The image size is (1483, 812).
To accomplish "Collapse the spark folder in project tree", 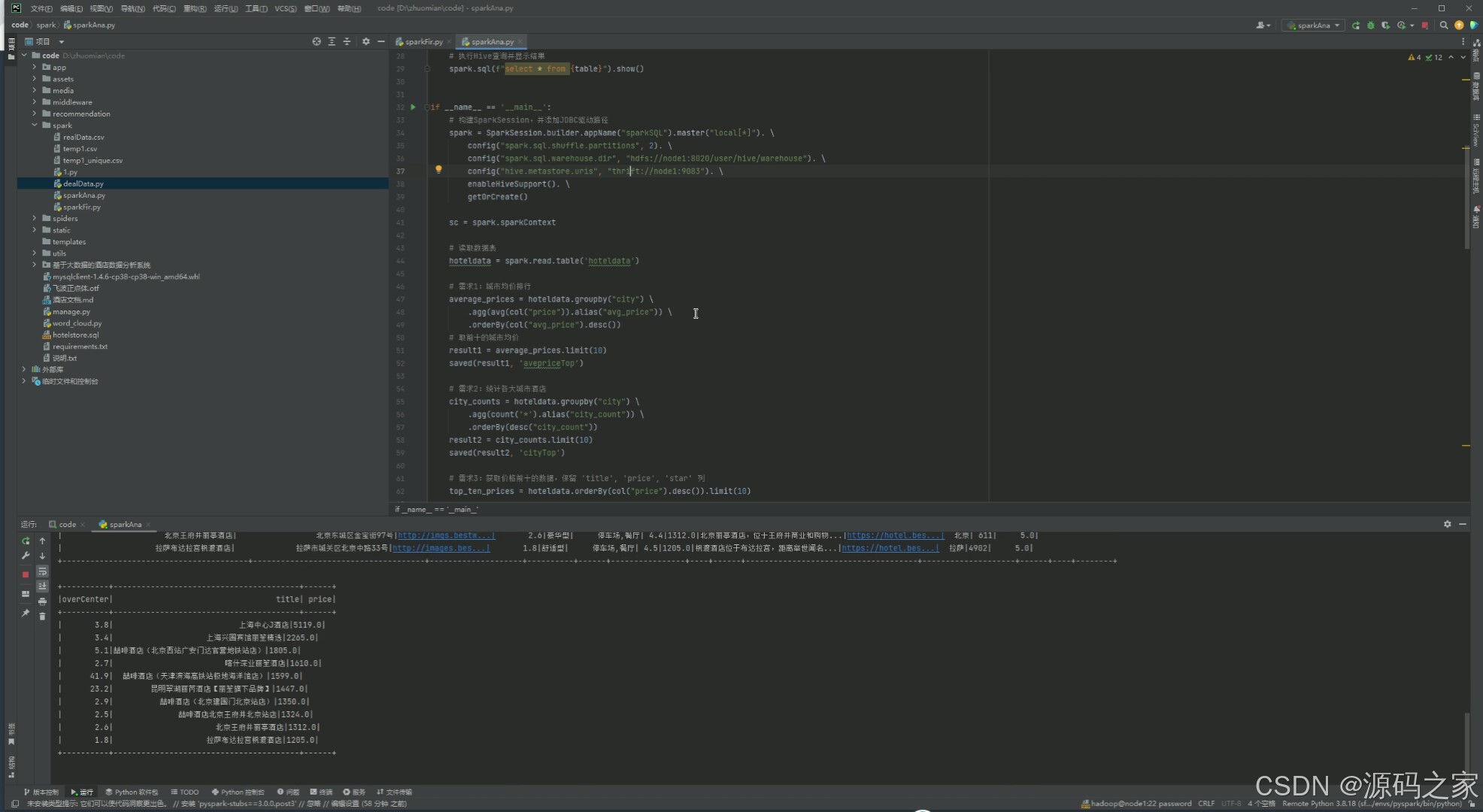I will tap(35, 126).
